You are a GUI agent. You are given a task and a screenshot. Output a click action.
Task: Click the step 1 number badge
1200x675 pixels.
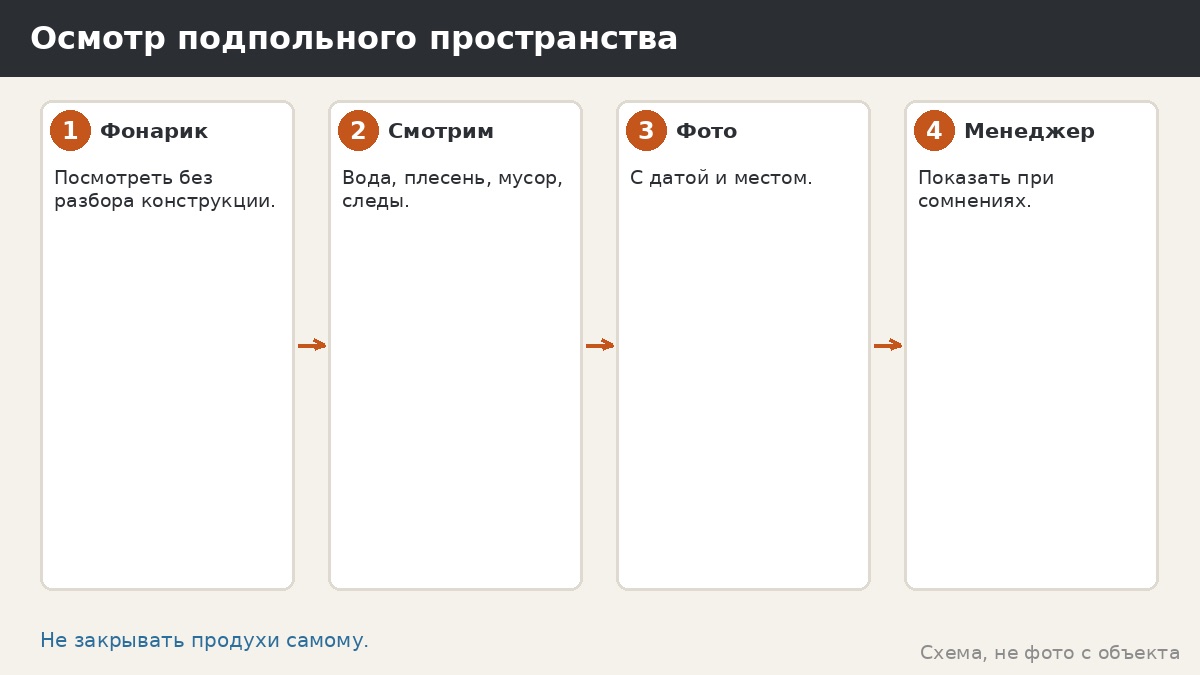[x=70, y=131]
